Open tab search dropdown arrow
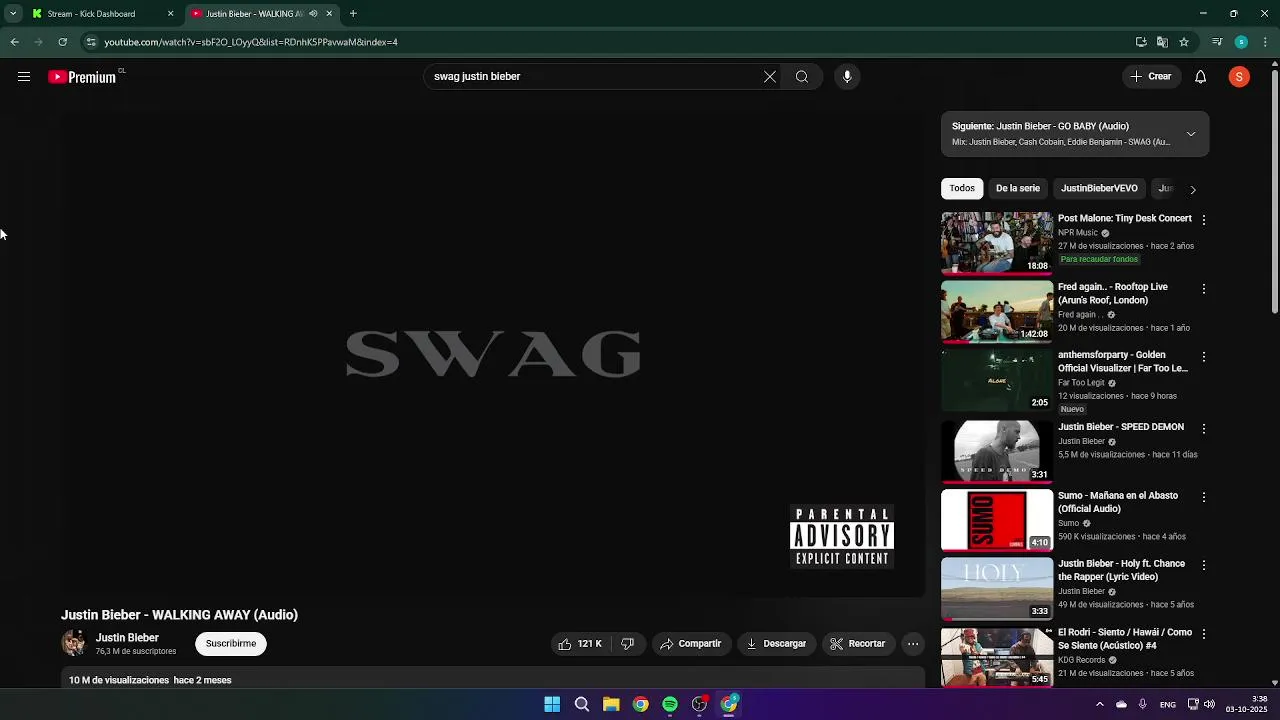Image resolution: width=1280 pixels, height=720 pixels. pyautogui.click(x=13, y=14)
